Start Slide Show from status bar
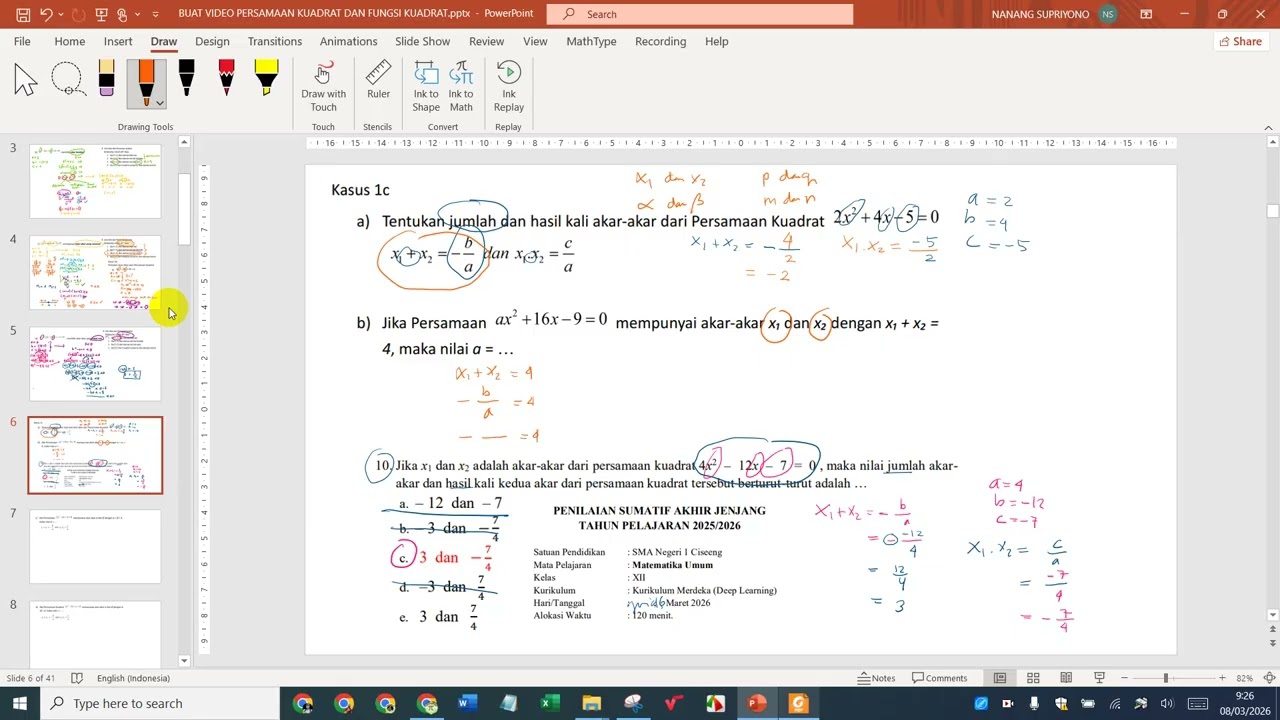Viewport: 1280px width, 720px height. pos(1099,678)
